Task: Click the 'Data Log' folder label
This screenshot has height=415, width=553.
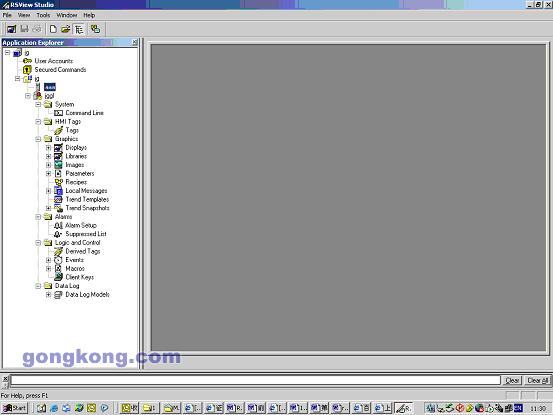Action: [67, 286]
